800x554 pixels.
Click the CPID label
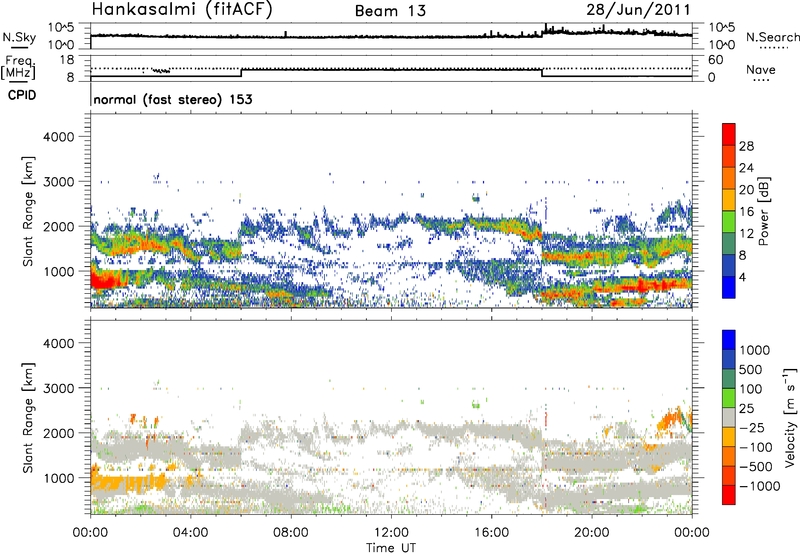22,95
